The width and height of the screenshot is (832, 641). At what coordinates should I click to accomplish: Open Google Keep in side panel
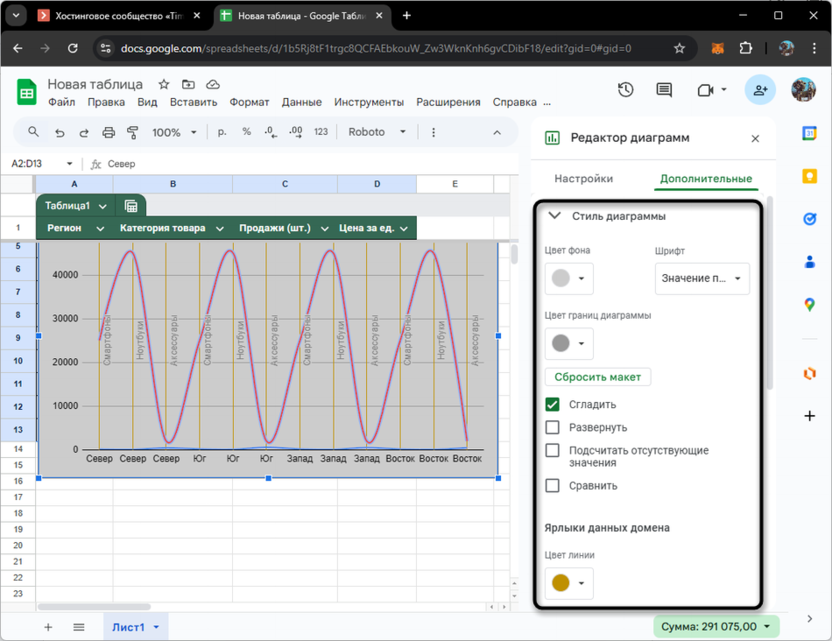810,176
